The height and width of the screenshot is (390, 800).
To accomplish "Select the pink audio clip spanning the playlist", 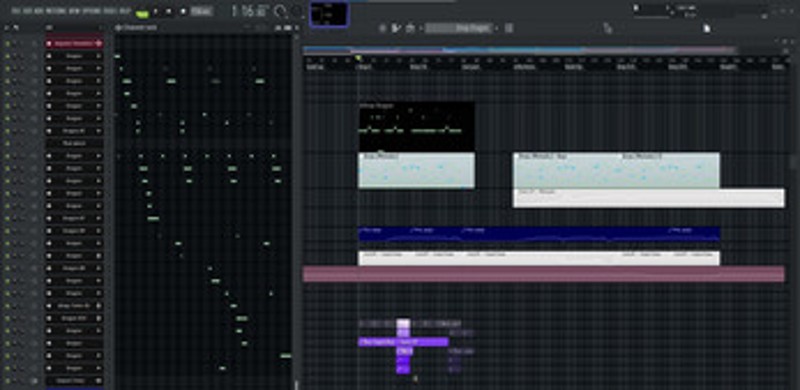I will point(544,274).
